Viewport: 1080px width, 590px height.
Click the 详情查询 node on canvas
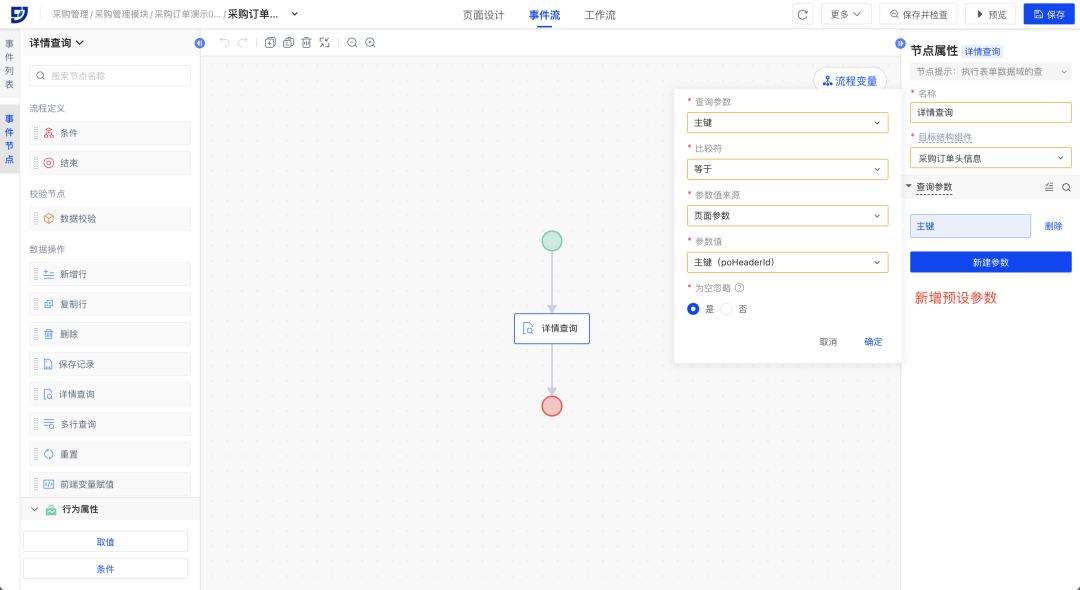552,328
